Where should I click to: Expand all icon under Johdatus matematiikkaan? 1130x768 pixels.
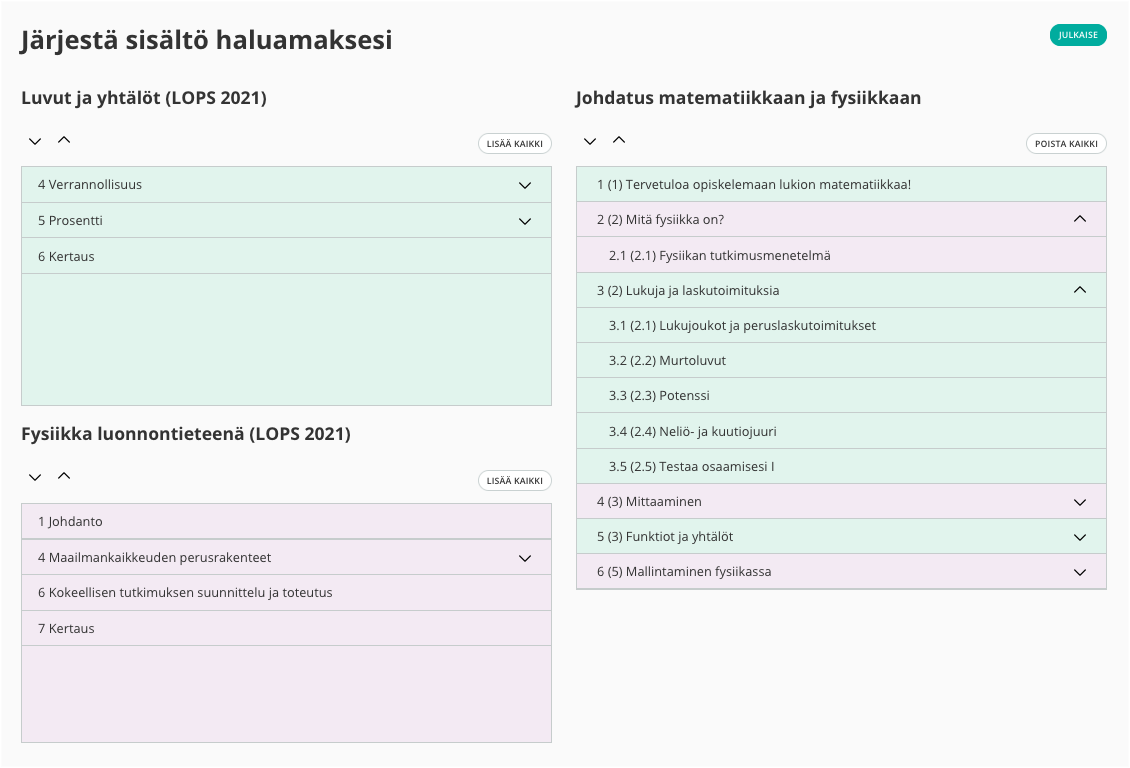590,141
